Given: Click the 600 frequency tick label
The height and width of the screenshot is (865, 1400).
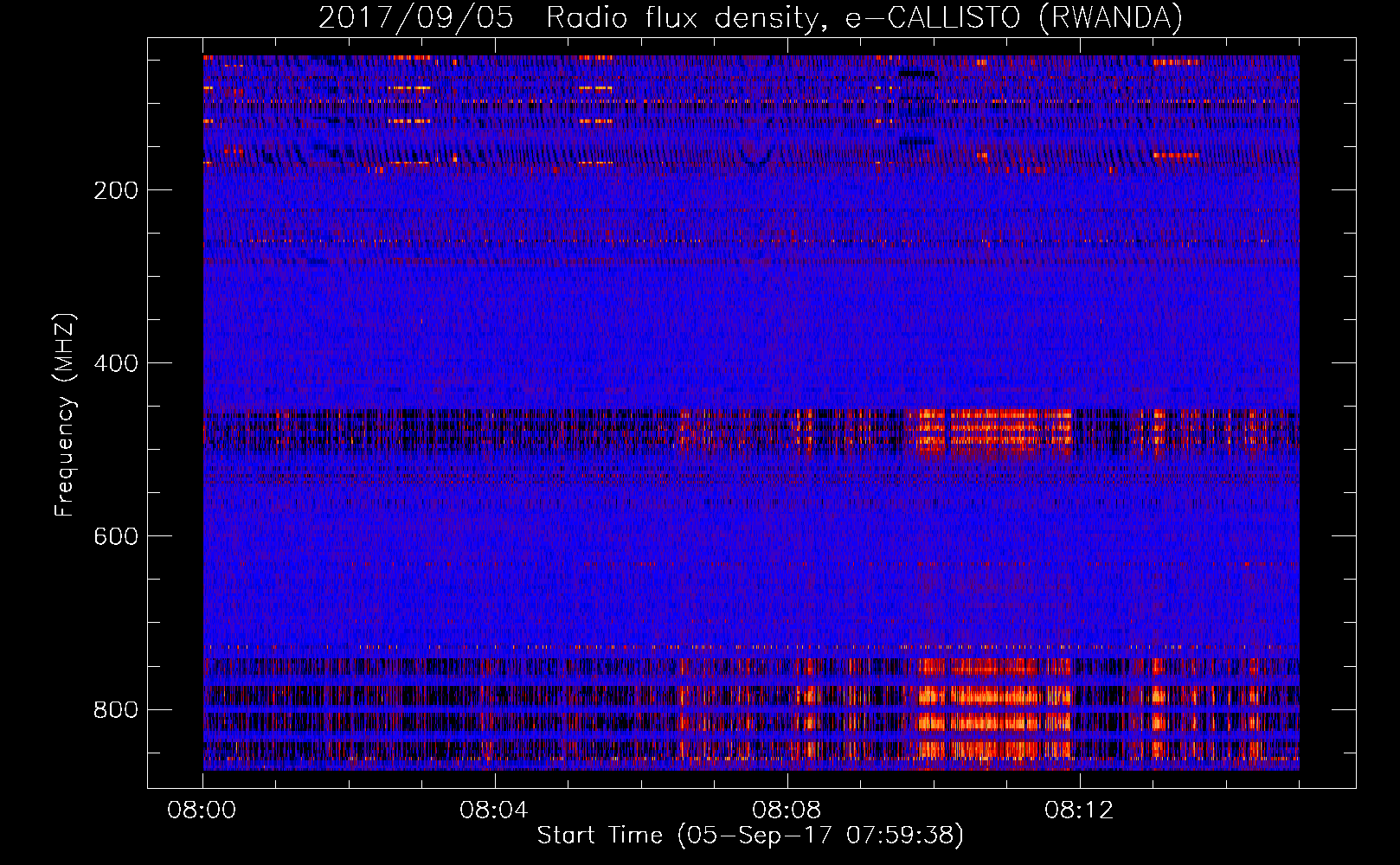Looking at the screenshot, I should [116, 536].
